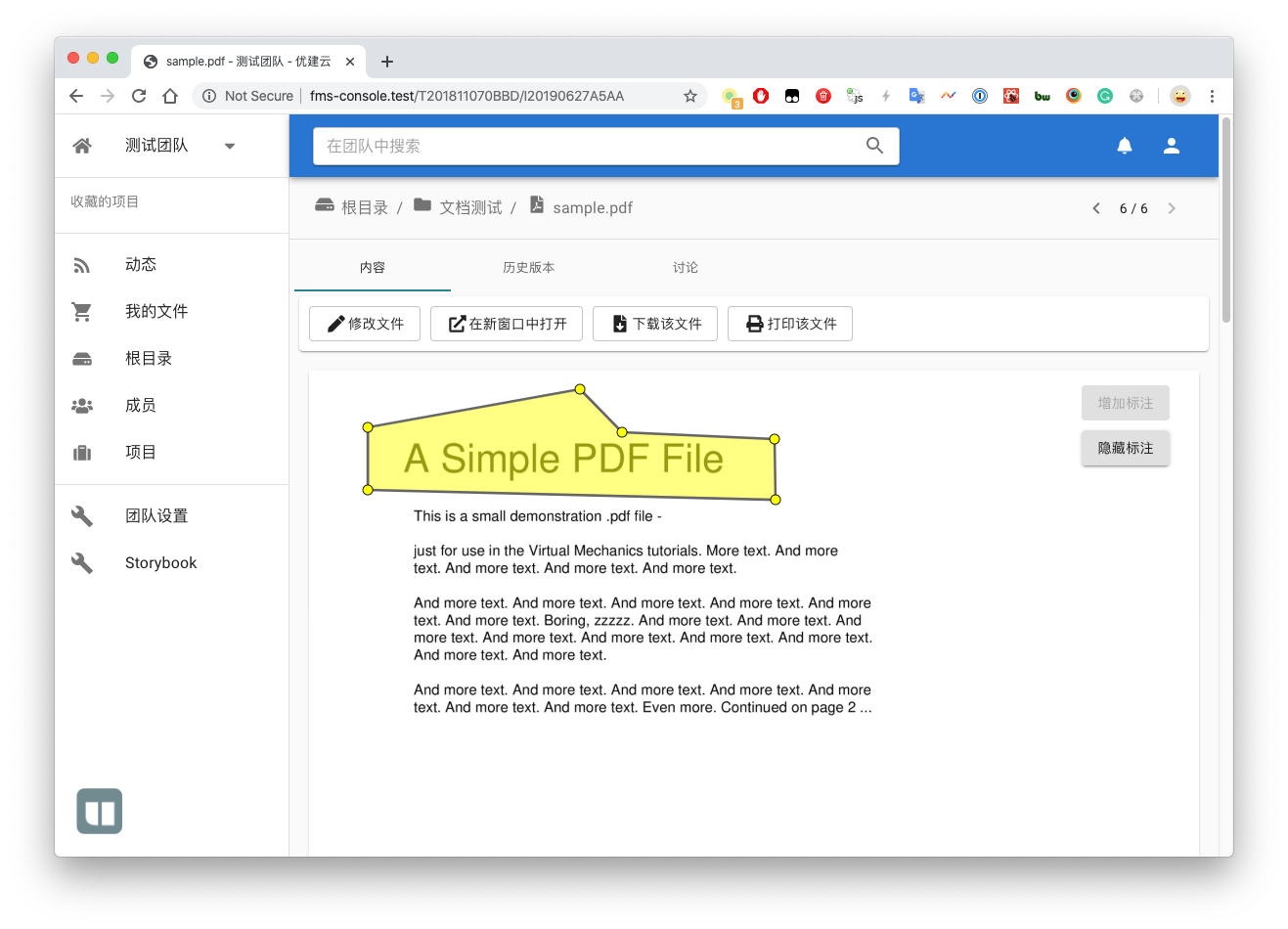
Task: Reload the page in browser
Action: [139, 96]
